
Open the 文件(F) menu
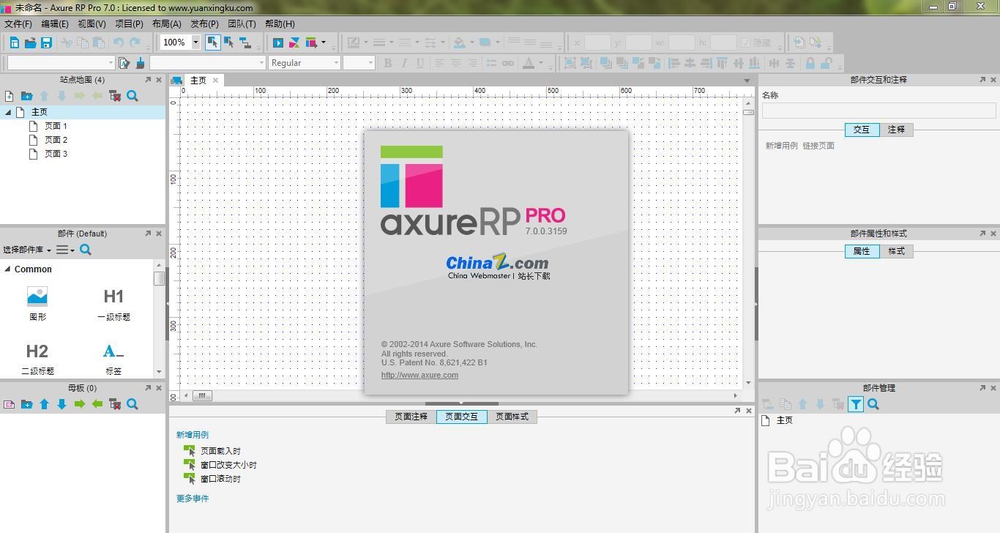click(18, 24)
